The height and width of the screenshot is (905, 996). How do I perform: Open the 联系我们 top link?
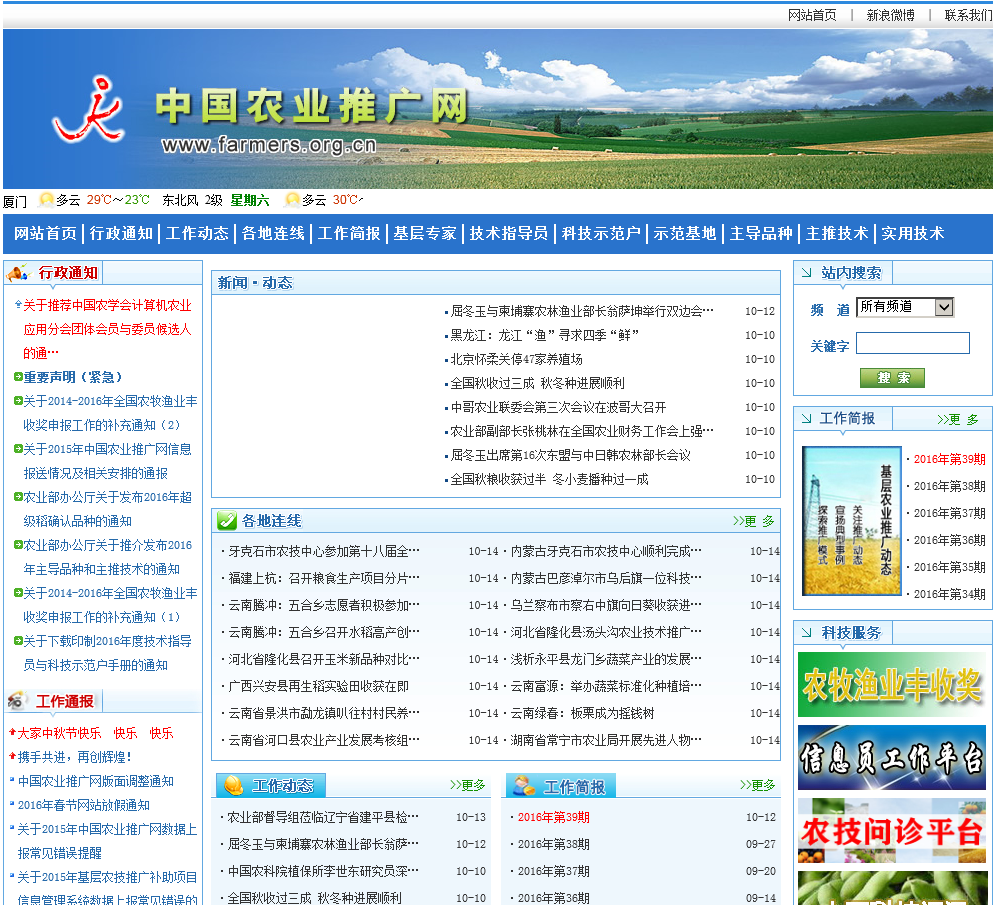point(968,15)
